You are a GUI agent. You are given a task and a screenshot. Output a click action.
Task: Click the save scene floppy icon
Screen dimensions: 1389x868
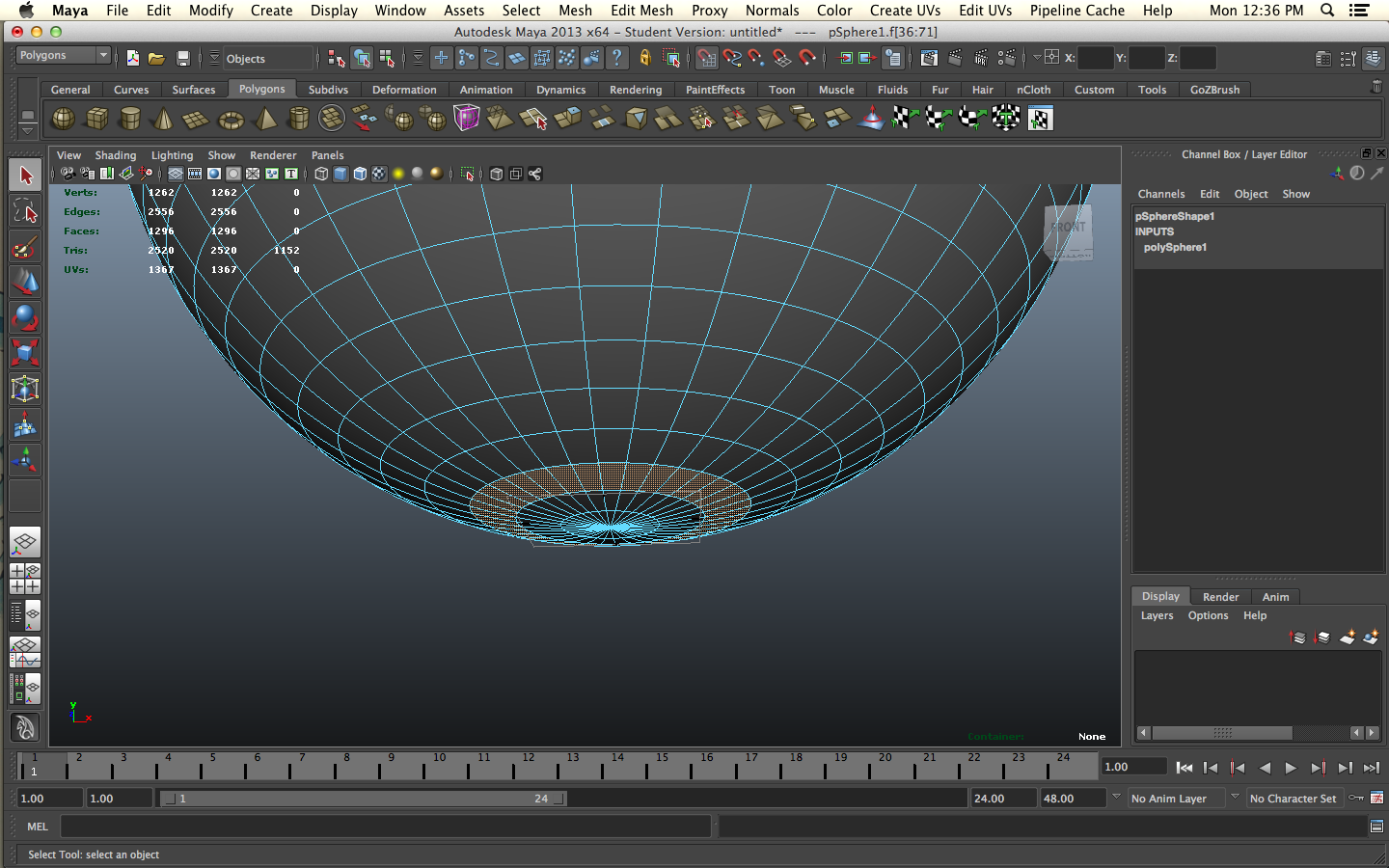182,59
